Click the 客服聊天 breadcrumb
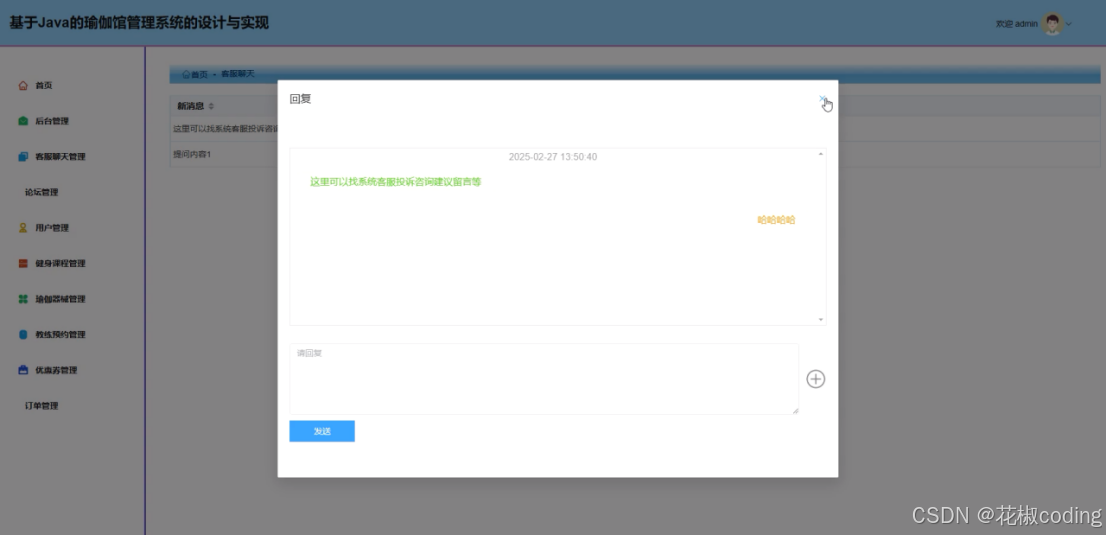The image size is (1106, 536). 238,73
